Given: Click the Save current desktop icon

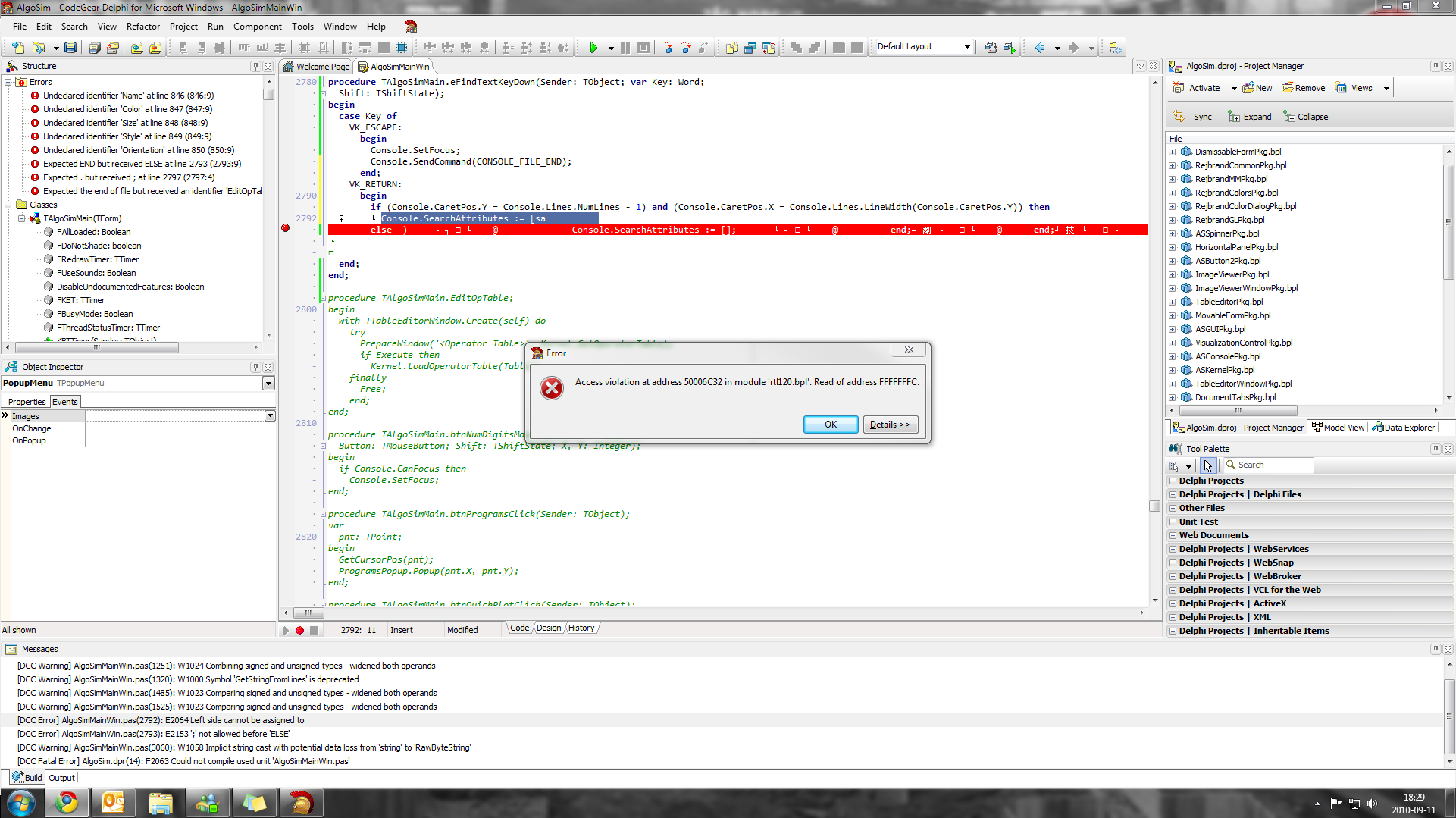Looking at the screenshot, I should (991, 48).
